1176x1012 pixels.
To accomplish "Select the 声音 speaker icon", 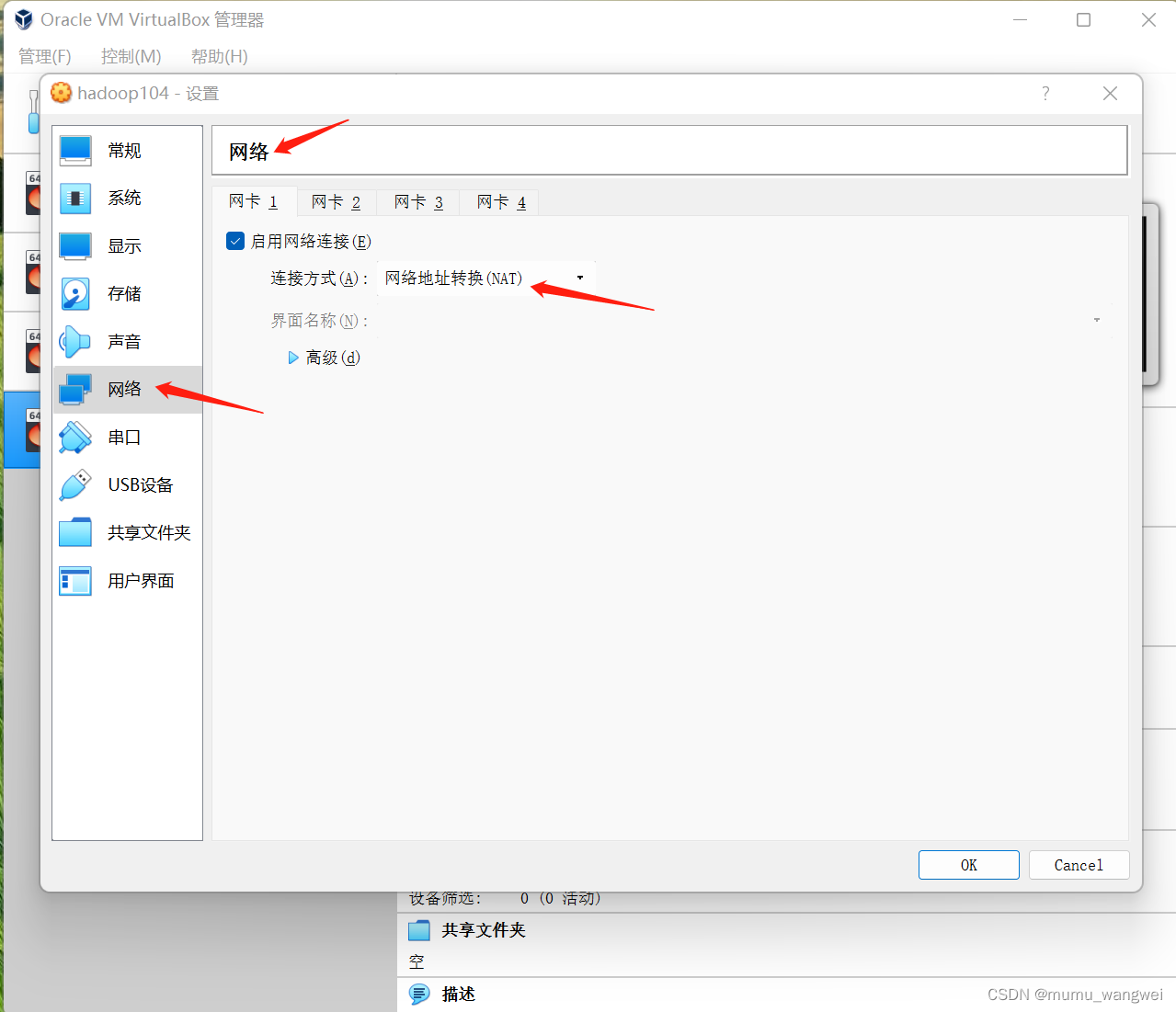I will click(x=75, y=341).
